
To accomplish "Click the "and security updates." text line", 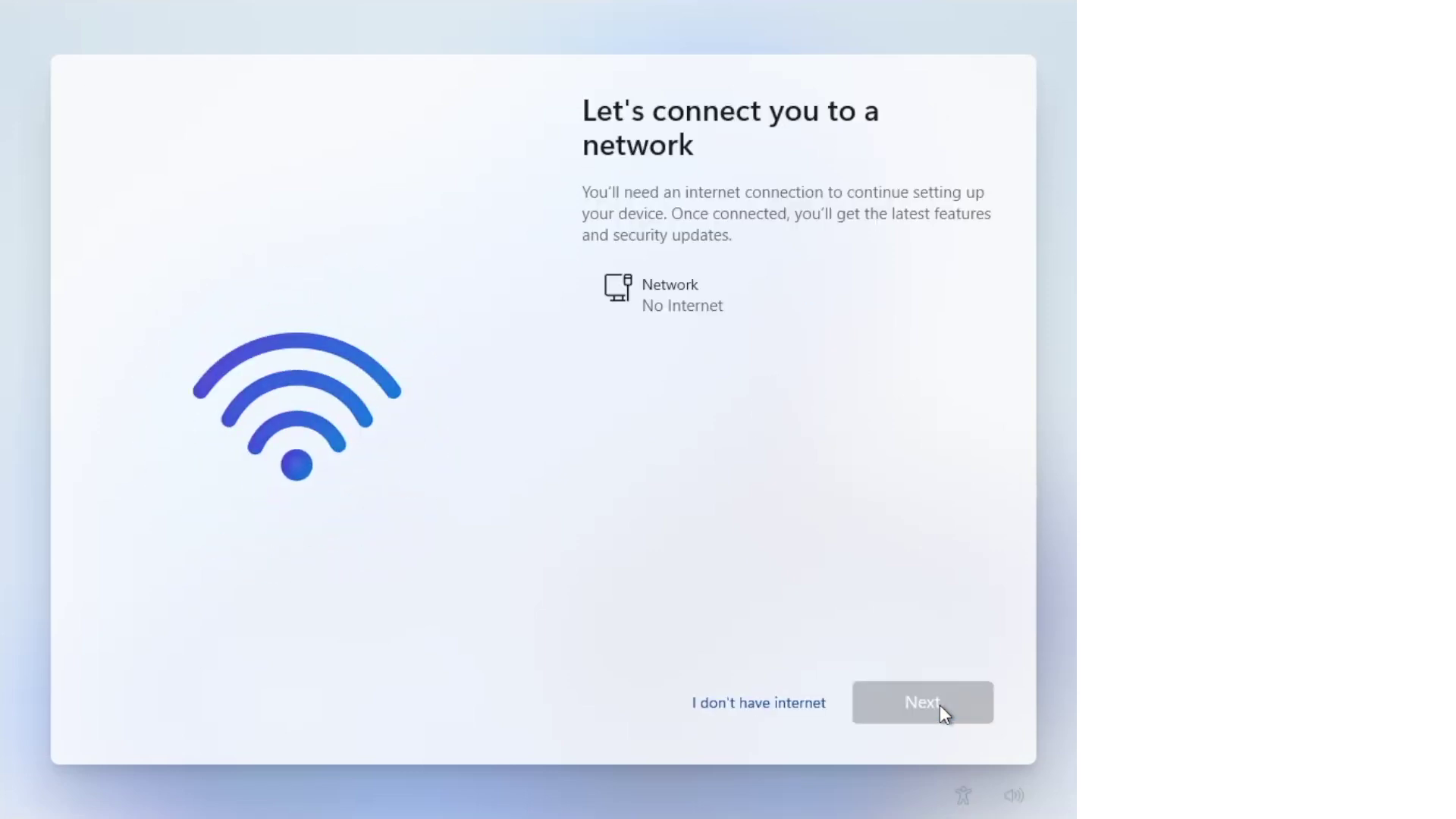I will pos(657,235).
